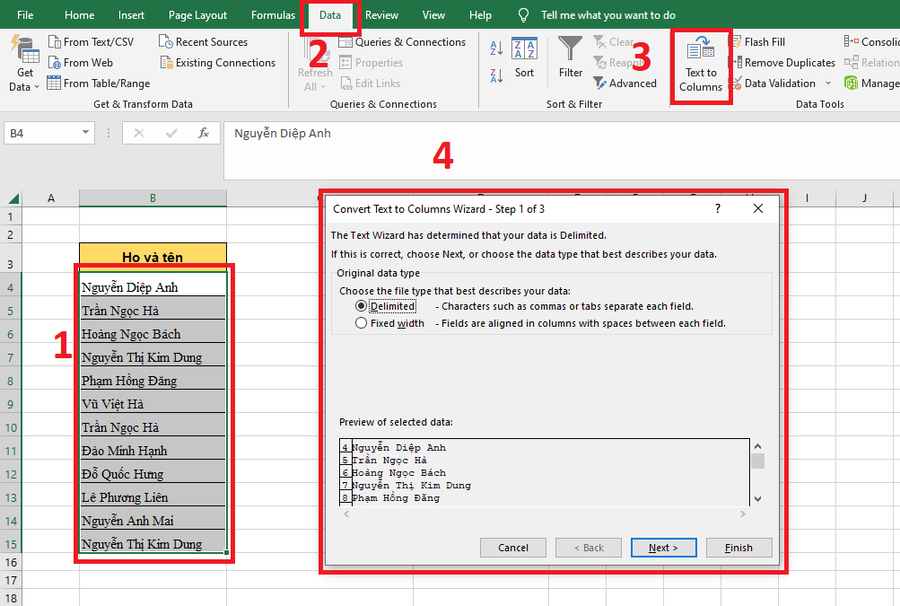Switch to the Formulas tab

tap(273, 15)
